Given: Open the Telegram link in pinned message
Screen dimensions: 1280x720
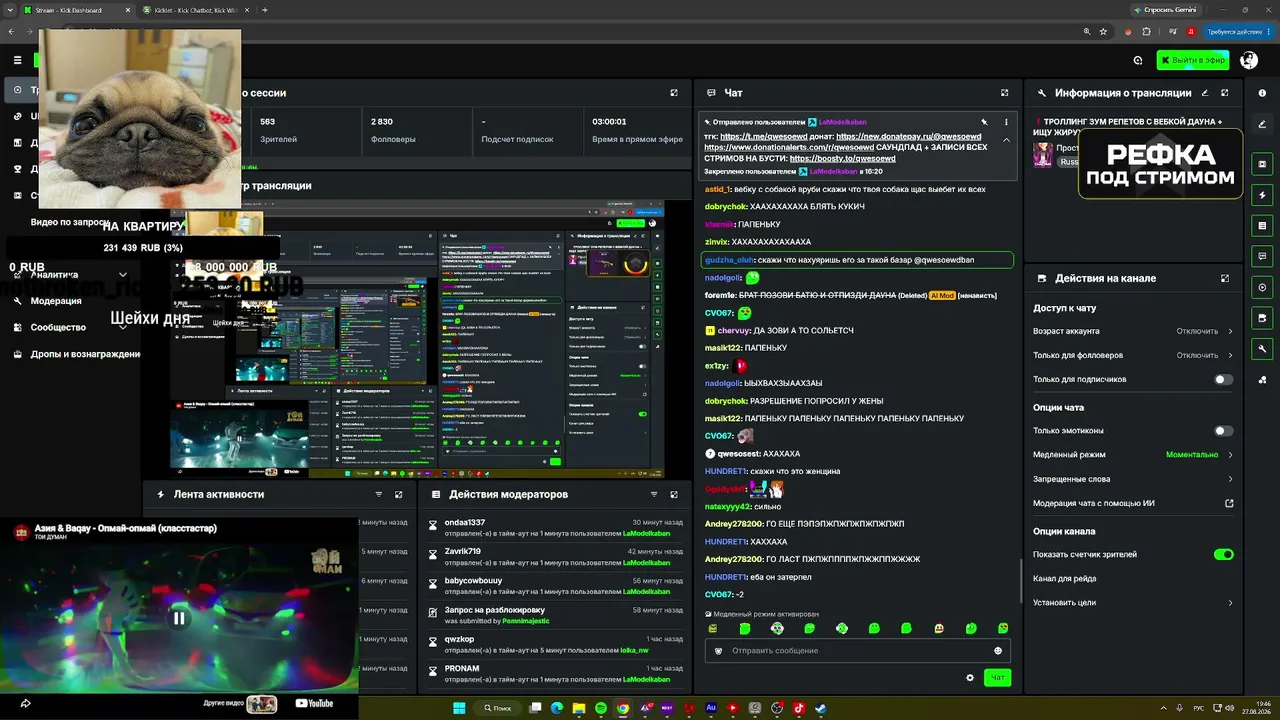Looking at the screenshot, I should tap(763, 137).
